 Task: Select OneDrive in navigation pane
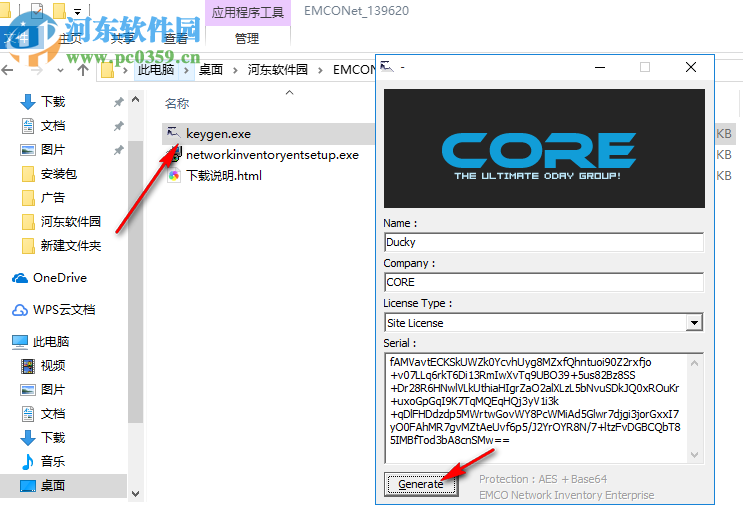(x=60, y=278)
